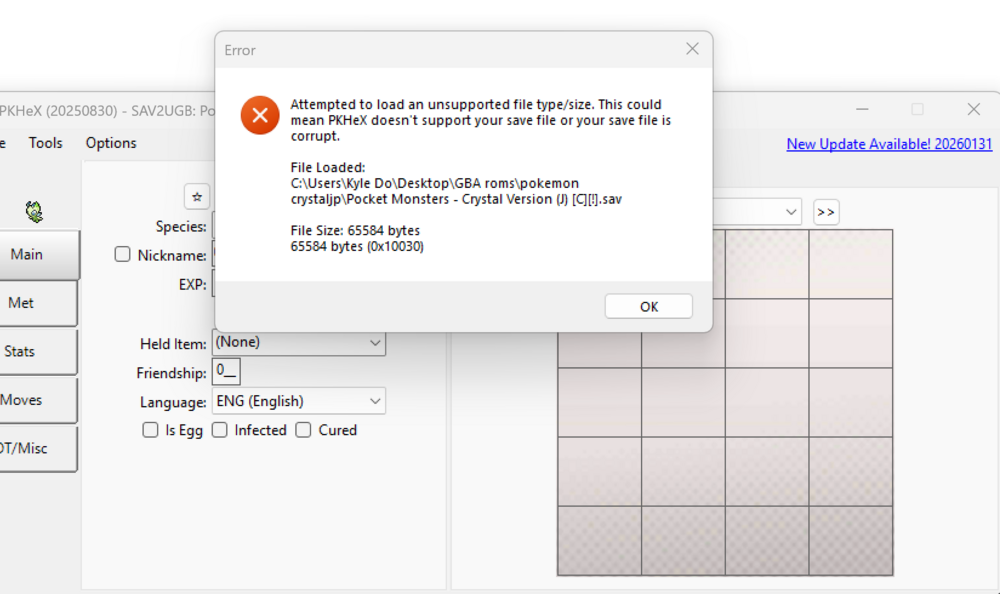Maximize the PKHeX window
Image resolution: width=1000 pixels, height=594 pixels.
917,109
